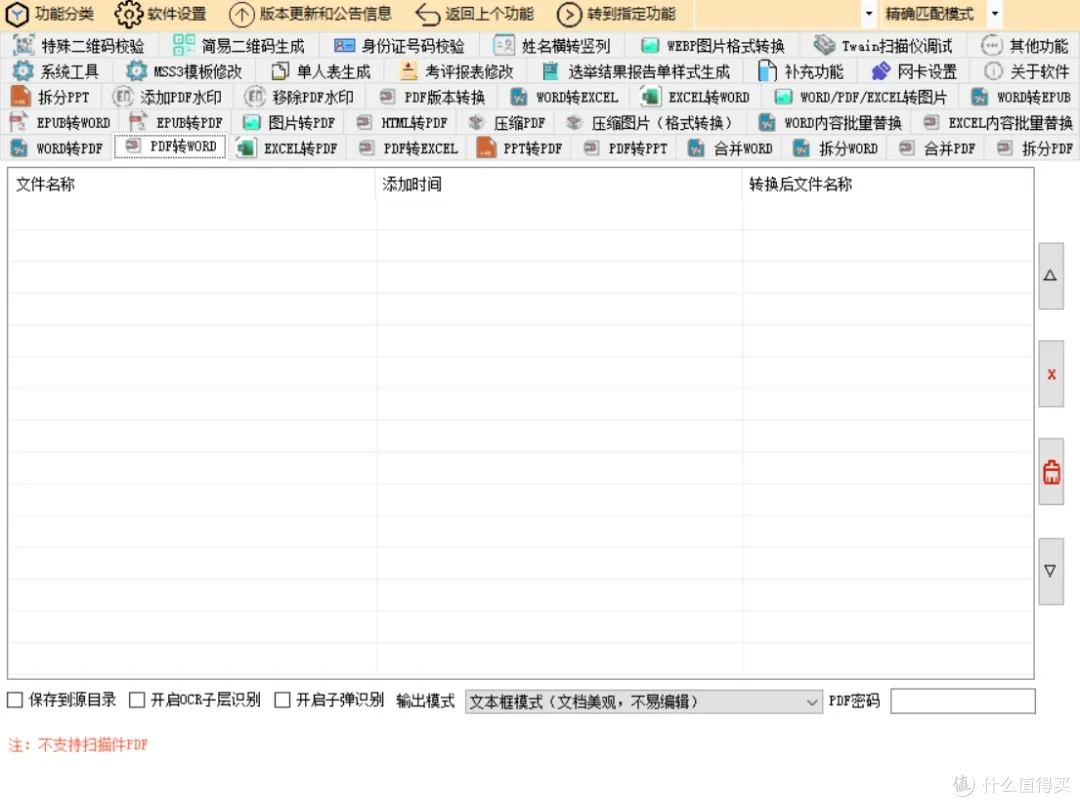
Task: Select 移除PDF水印 function
Action: [300, 97]
